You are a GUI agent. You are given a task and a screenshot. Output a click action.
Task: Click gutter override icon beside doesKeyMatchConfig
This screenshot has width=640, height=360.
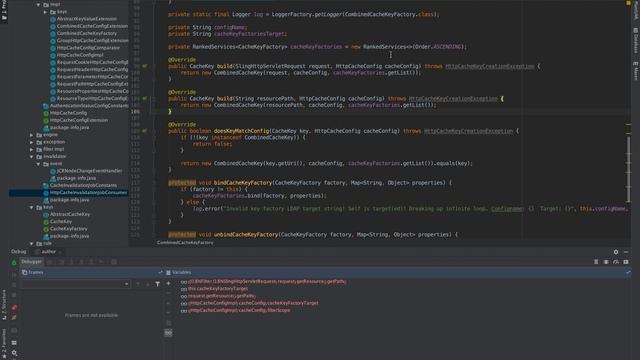point(144,131)
